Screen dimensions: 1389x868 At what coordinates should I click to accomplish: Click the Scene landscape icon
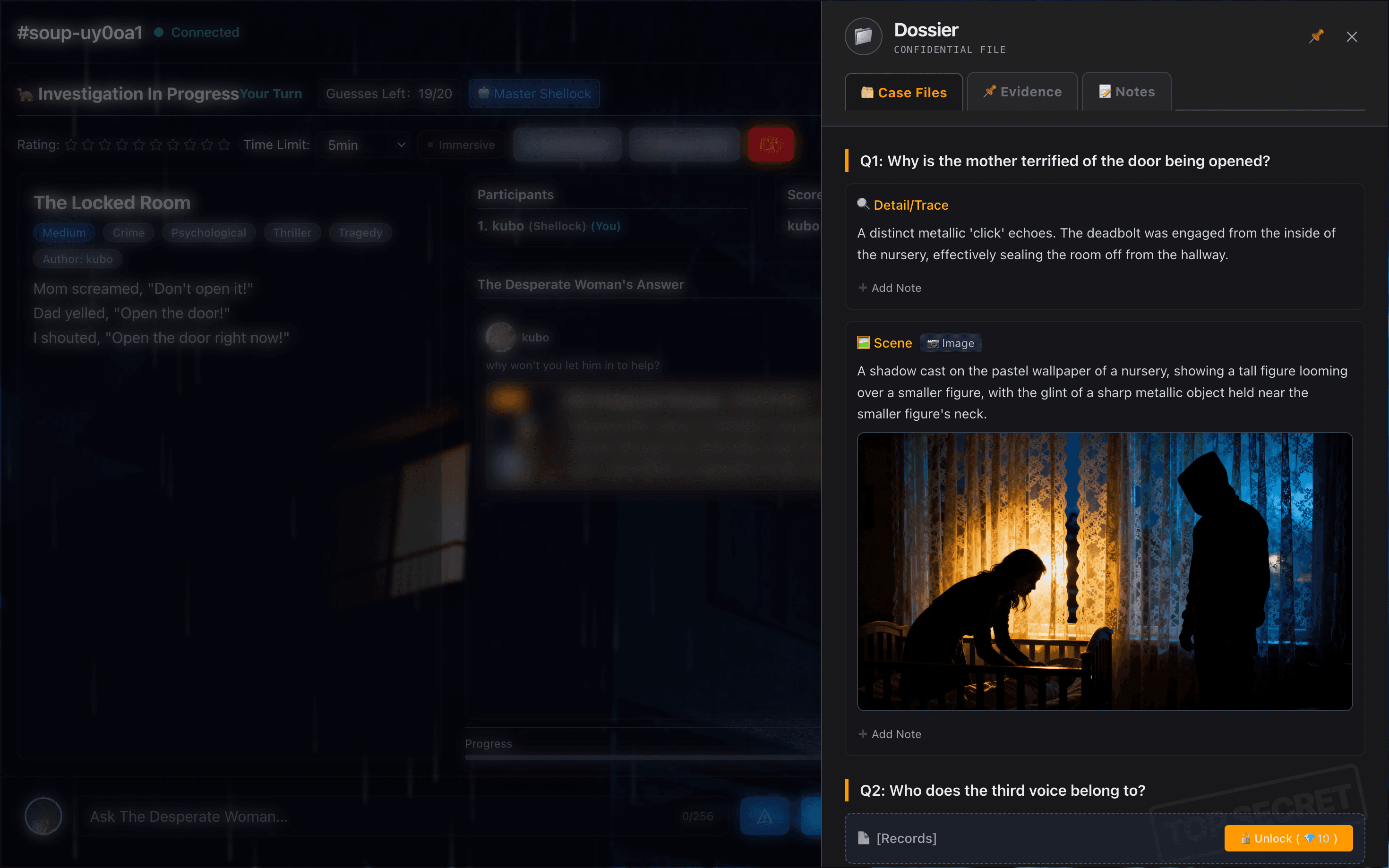[864, 342]
